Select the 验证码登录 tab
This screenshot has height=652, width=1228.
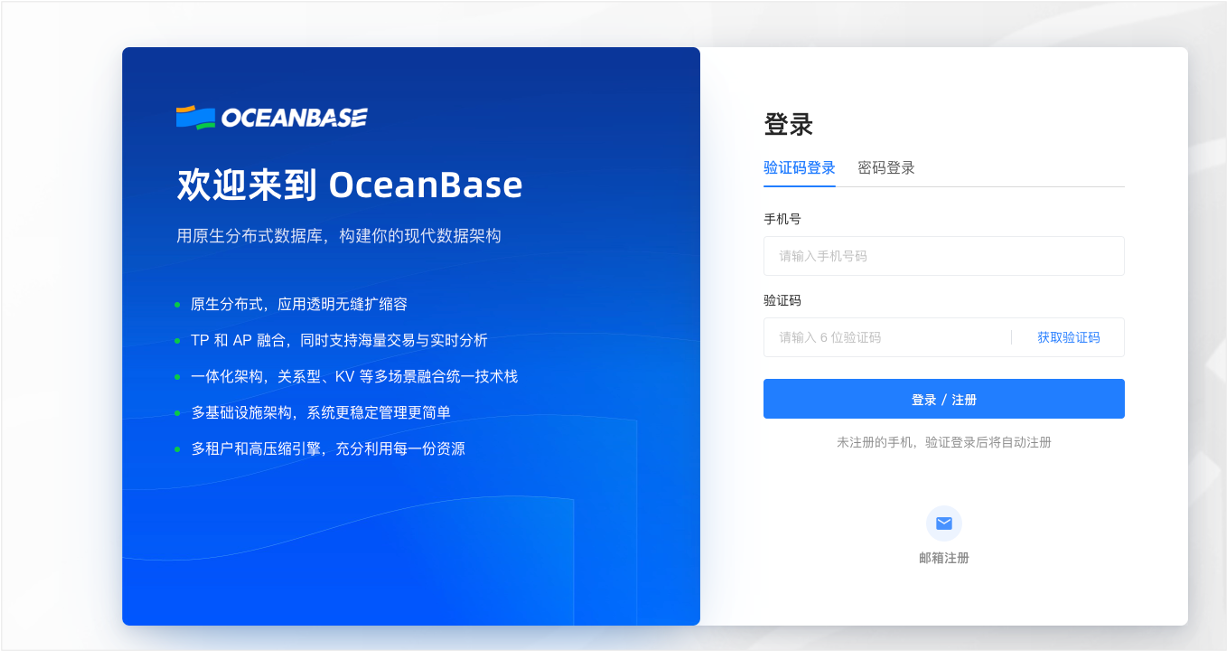click(x=797, y=167)
